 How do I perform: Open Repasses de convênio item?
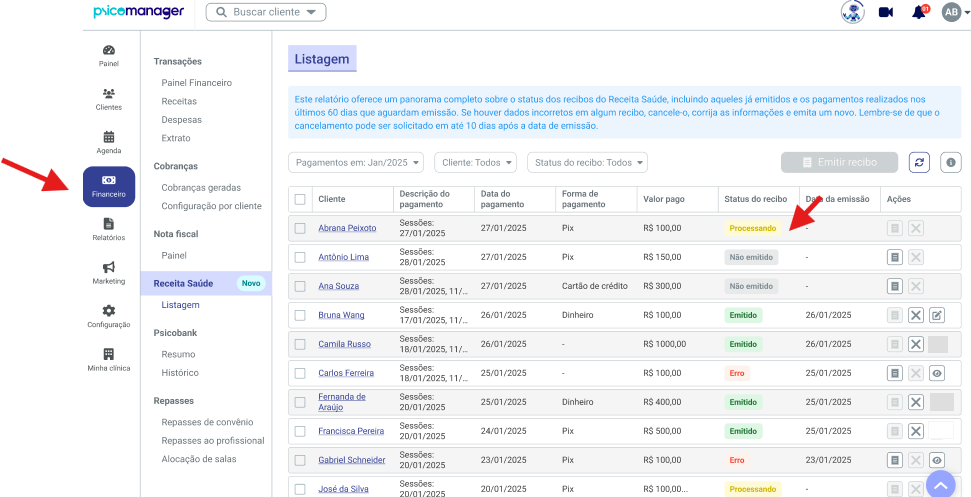coord(207,422)
